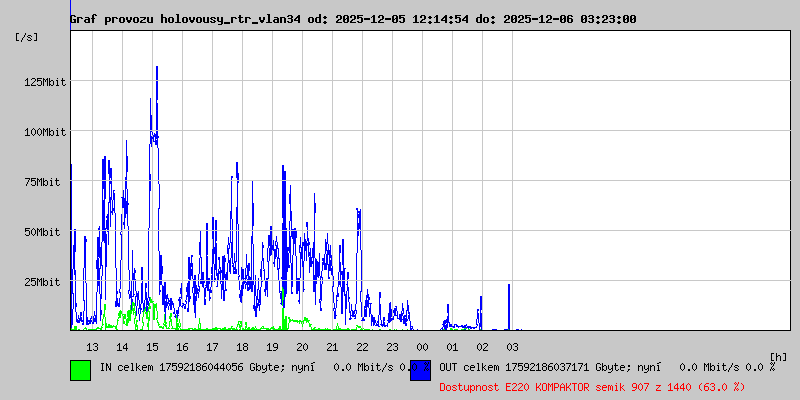Click hour 18 on the time axis
This screenshot has height=400, width=800.
point(242,347)
